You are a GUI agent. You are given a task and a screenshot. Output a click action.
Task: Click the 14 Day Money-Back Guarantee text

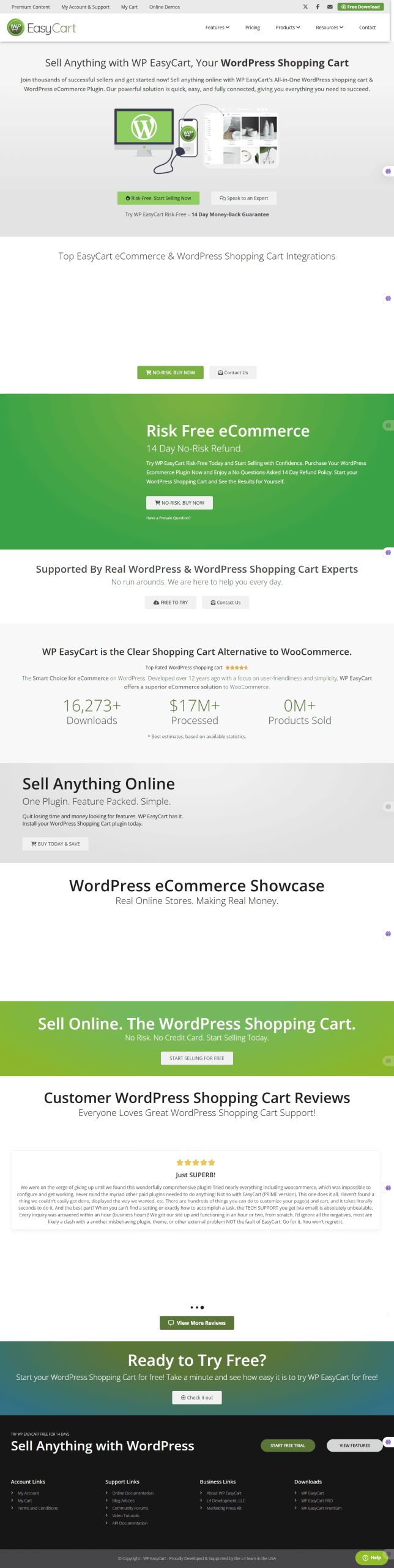(230, 214)
